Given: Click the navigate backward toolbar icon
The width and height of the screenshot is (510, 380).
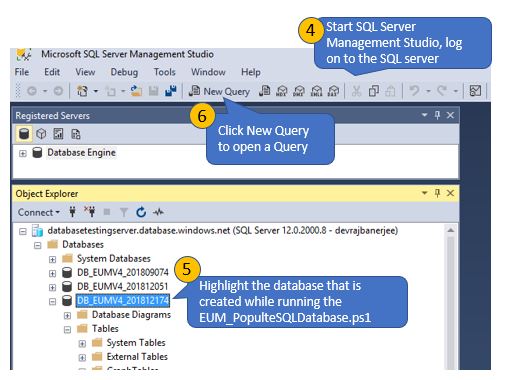Looking at the screenshot, I should point(32,91).
